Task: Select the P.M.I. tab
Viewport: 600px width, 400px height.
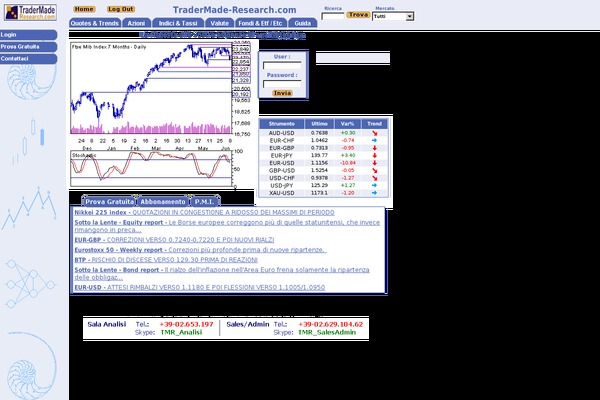Action: (x=204, y=201)
